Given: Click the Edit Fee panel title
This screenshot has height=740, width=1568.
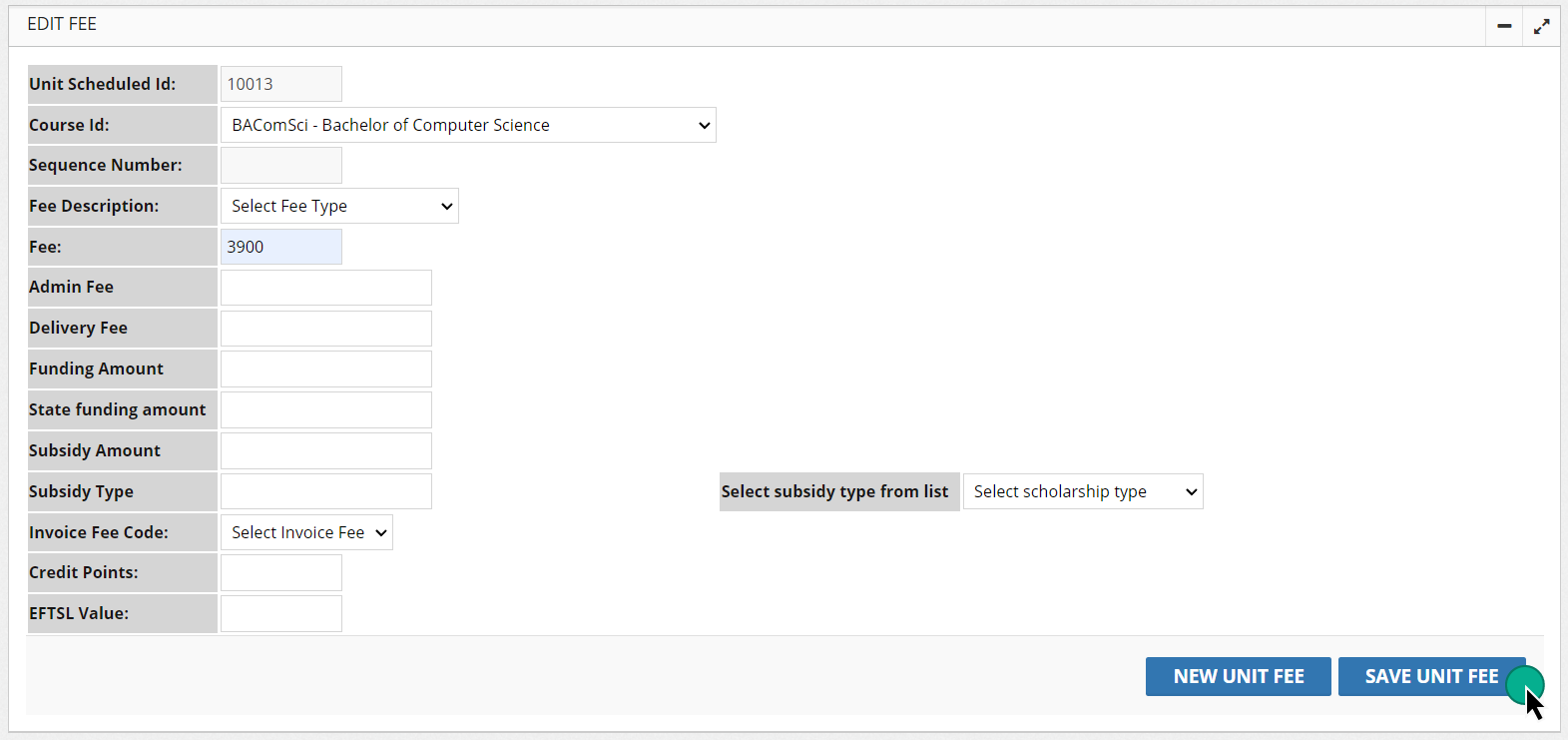Looking at the screenshot, I should (62, 24).
